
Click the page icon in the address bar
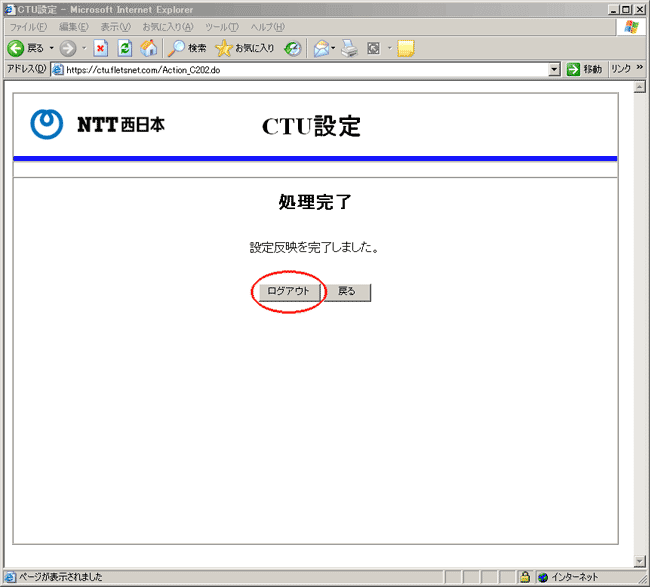coord(58,70)
